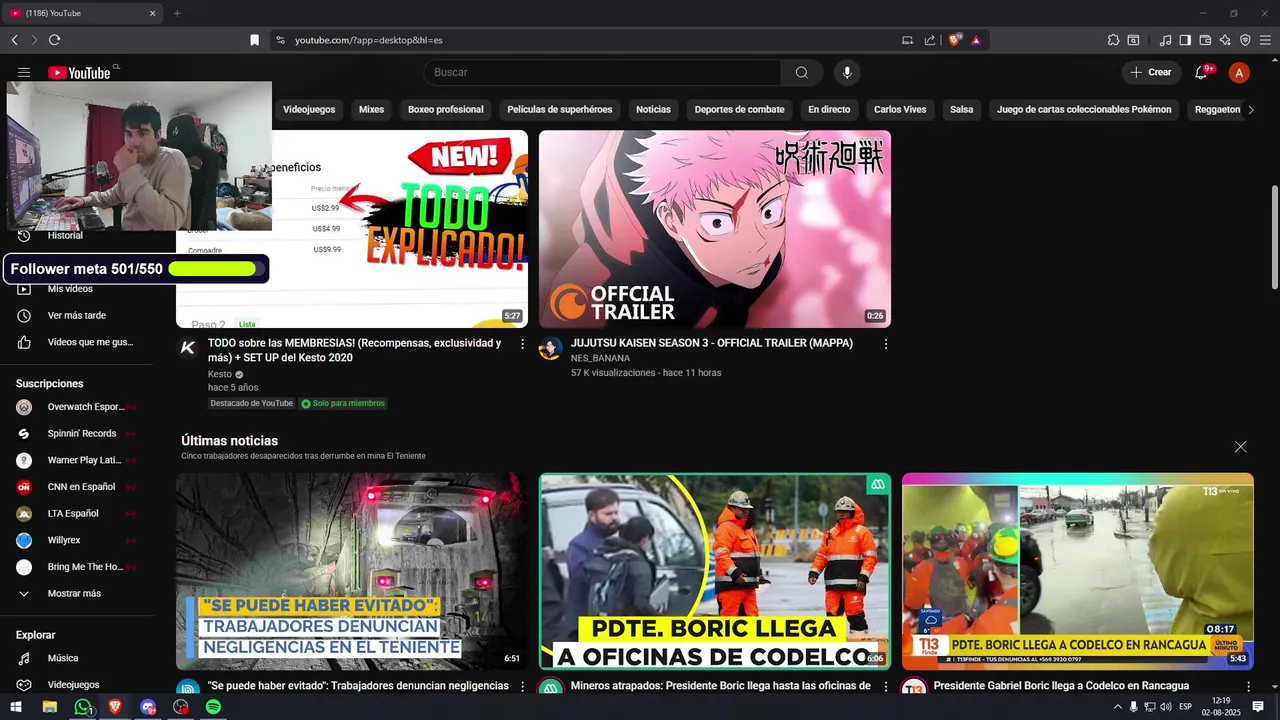The width and height of the screenshot is (1280, 720).
Task: Click the page vertical scrollbar thumb
Action: pos(1274,237)
